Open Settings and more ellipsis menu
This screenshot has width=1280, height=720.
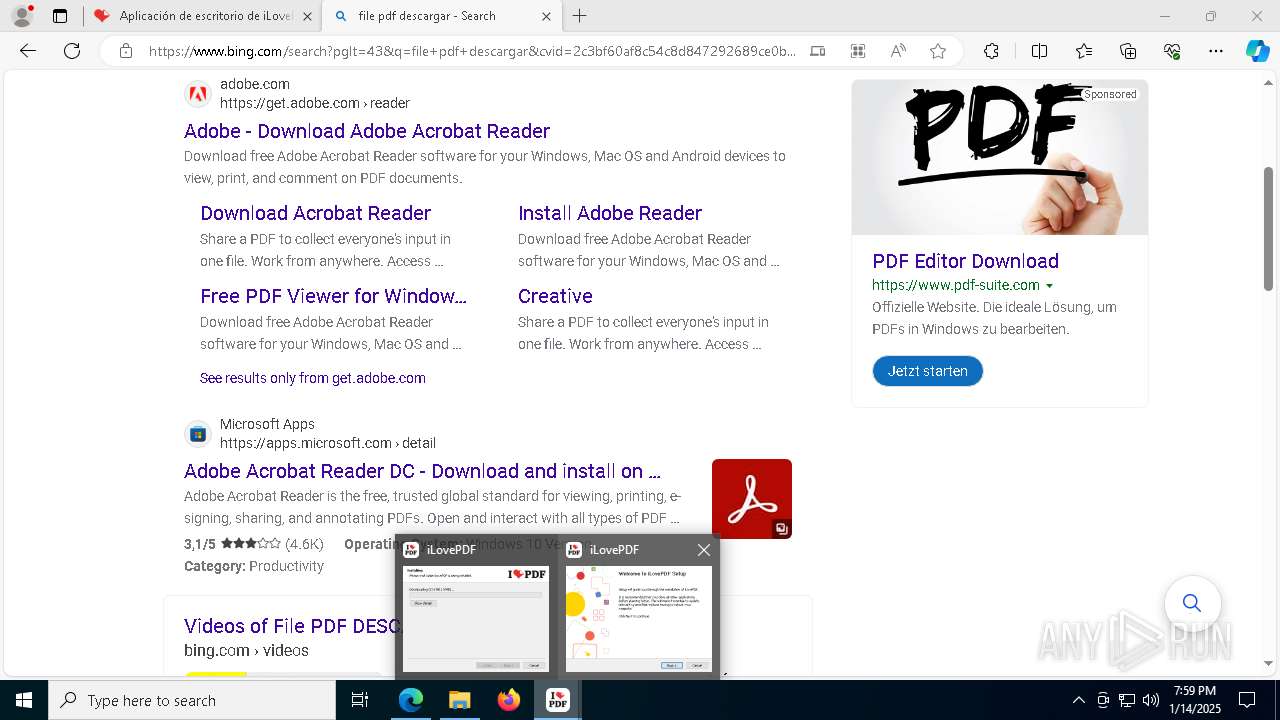[1216, 51]
